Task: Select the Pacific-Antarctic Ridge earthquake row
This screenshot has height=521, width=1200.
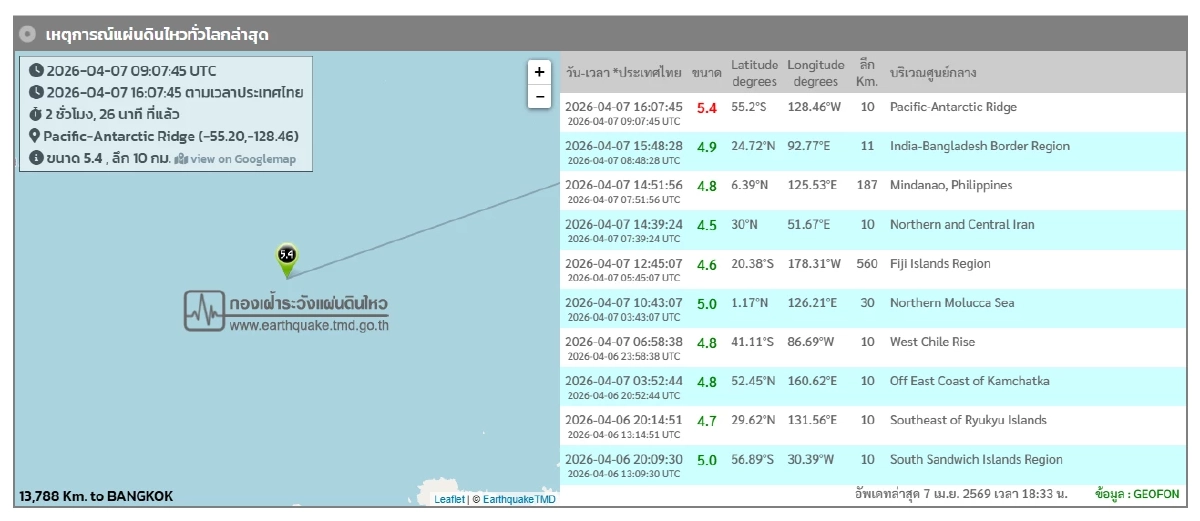Action: [871, 112]
